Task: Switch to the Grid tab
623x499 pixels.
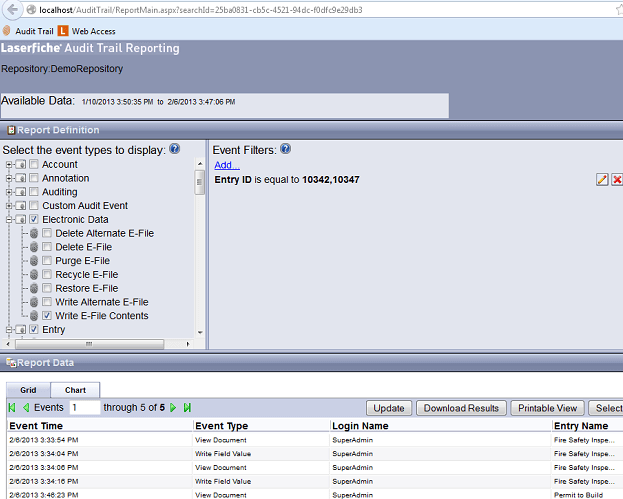Action: [x=28, y=390]
